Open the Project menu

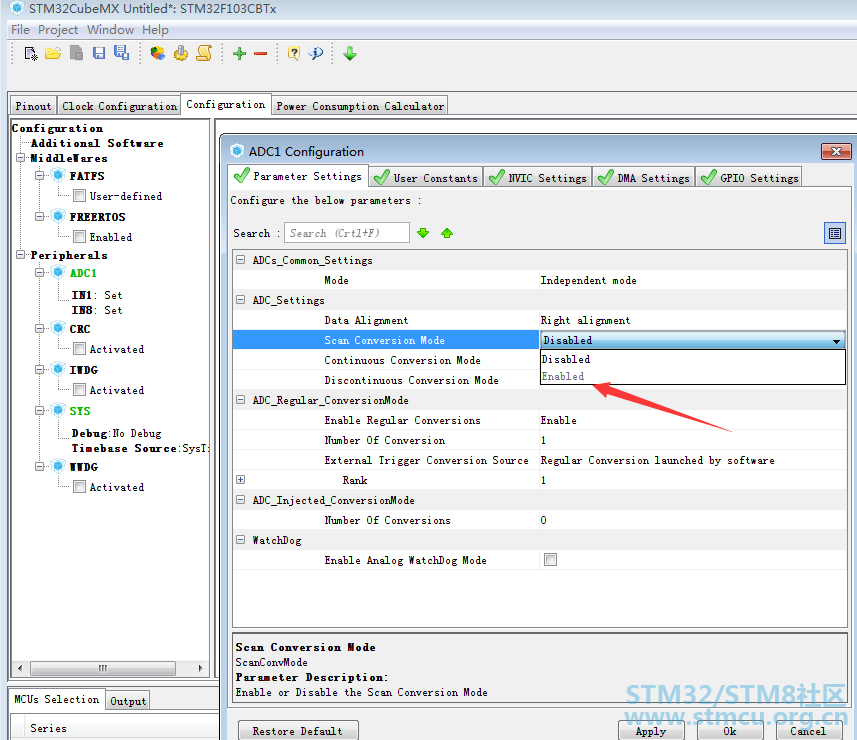[x=58, y=30]
